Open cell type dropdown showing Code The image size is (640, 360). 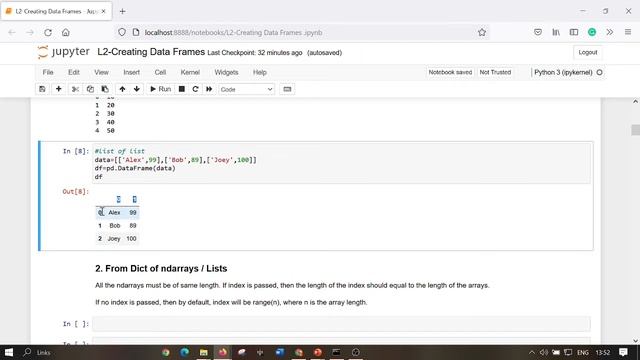(246, 89)
